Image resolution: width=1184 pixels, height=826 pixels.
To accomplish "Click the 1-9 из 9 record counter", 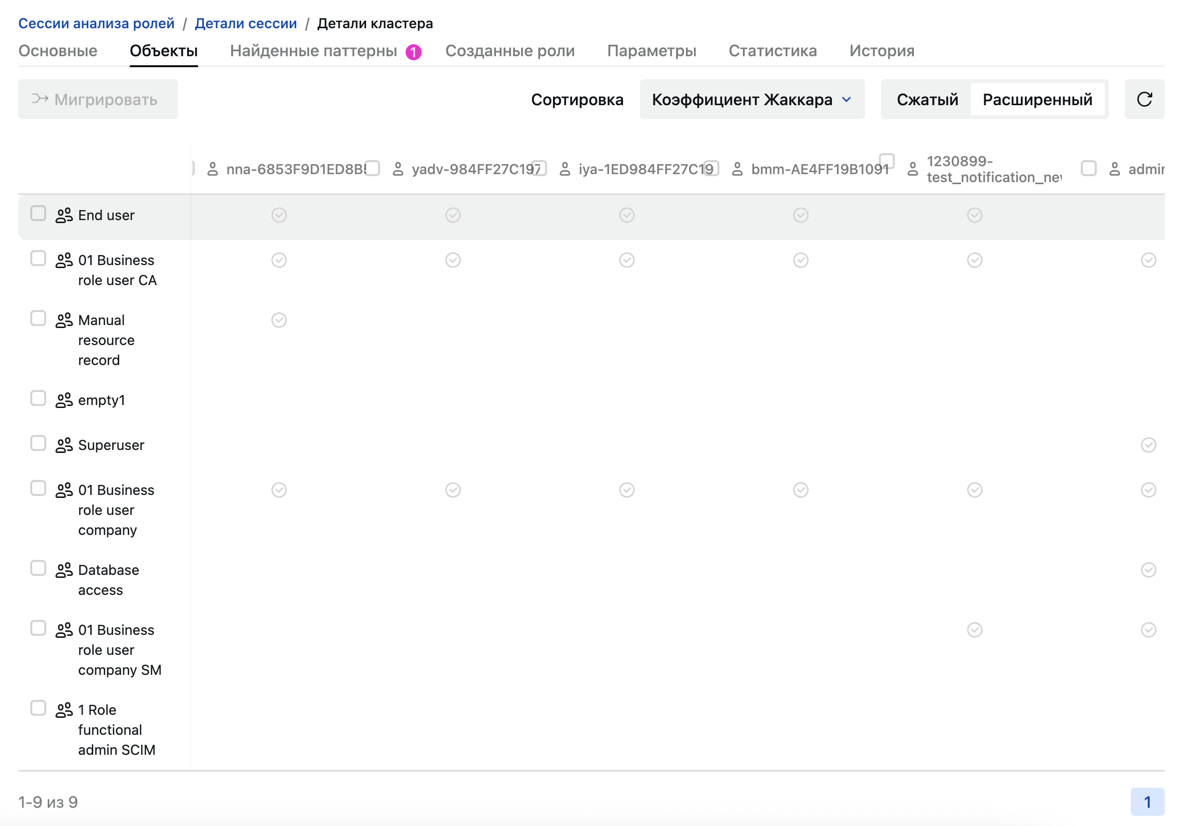I will tap(48, 802).
